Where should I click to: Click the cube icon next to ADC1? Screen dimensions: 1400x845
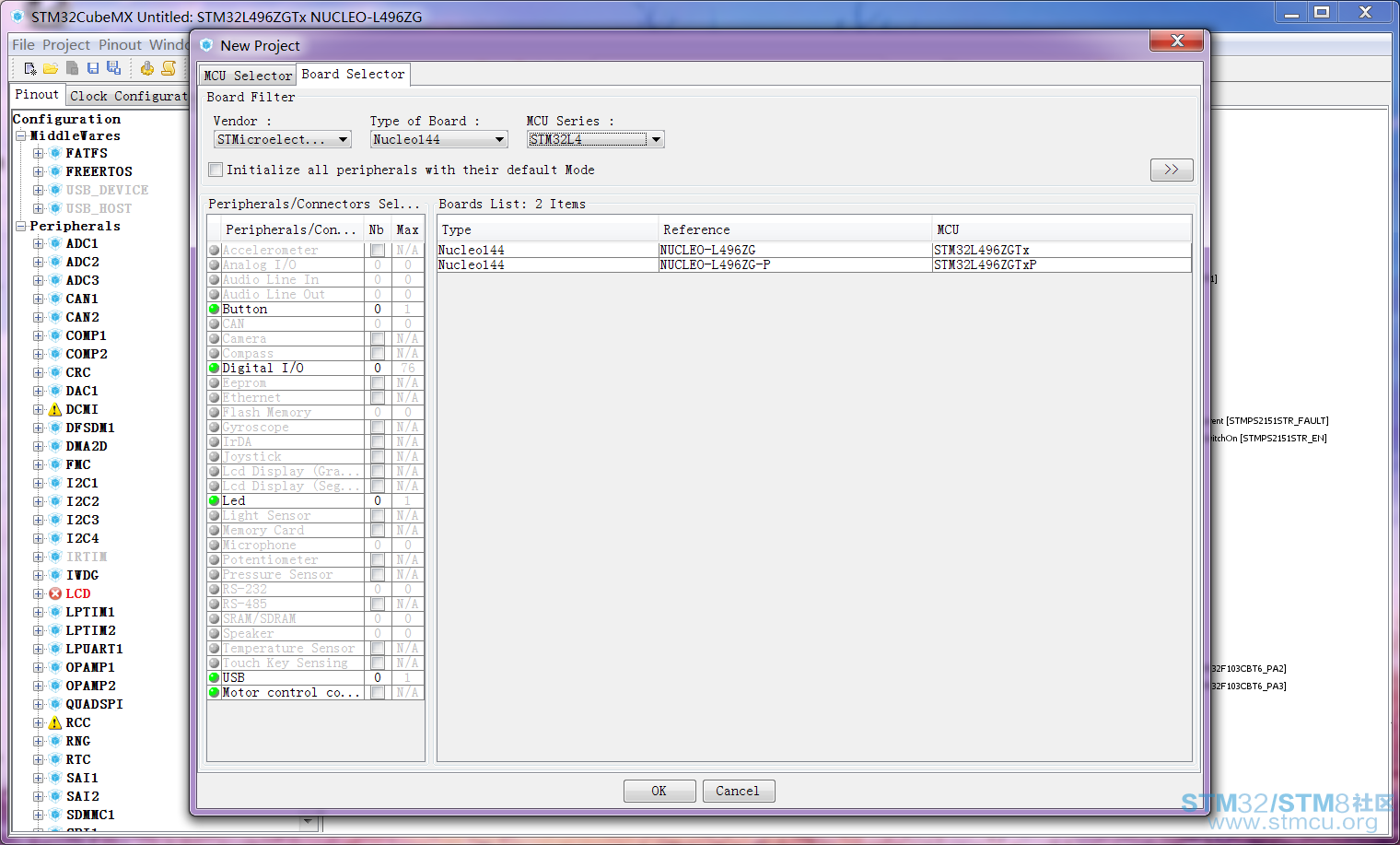(x=55, y=244)
